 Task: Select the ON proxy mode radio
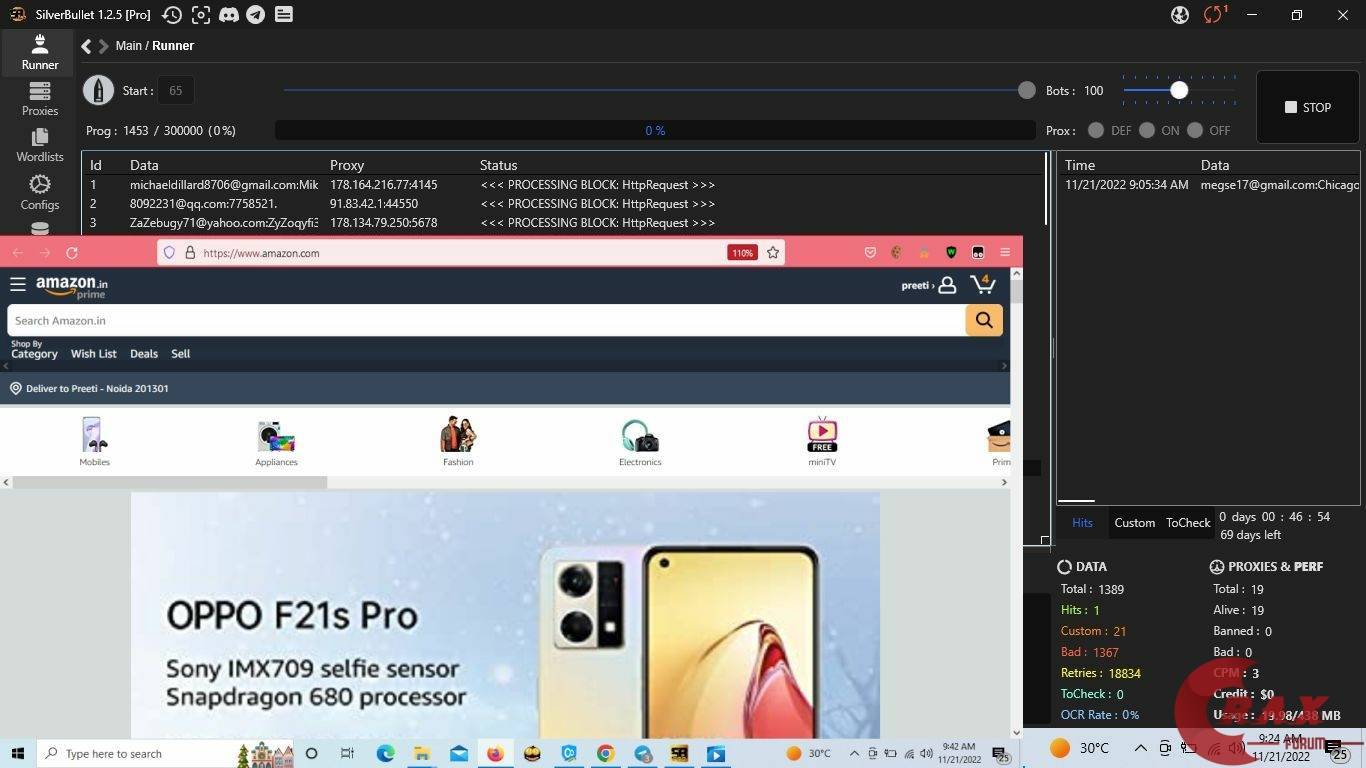[1146, 130]
